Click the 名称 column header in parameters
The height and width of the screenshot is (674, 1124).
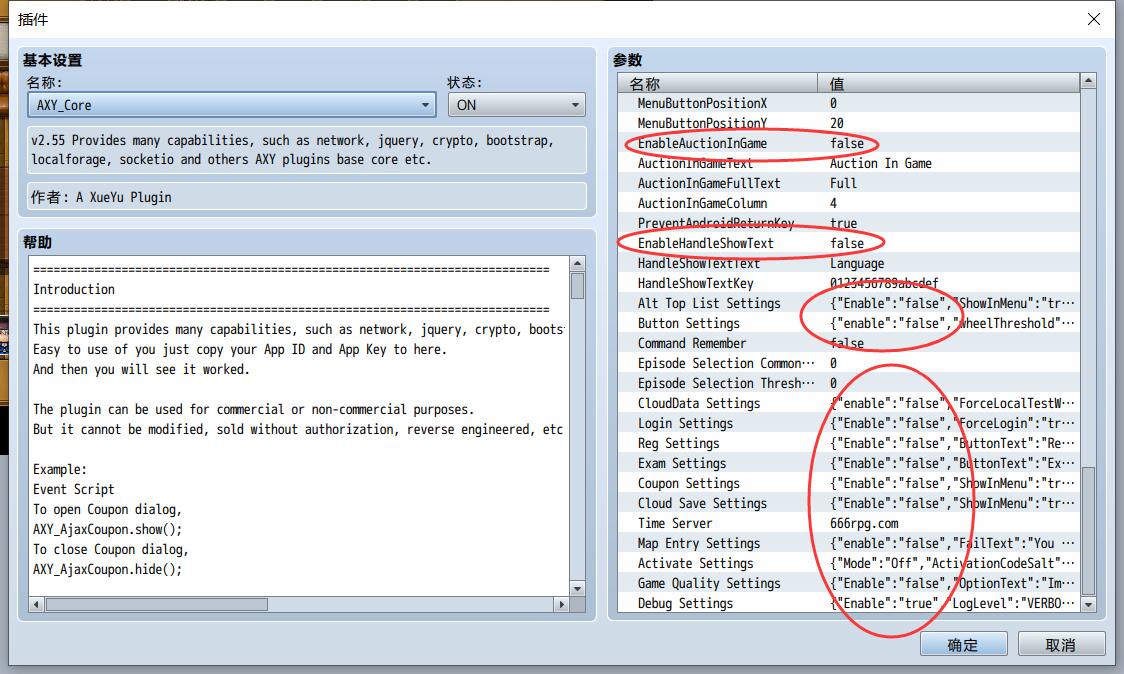[x=718, y=83]
